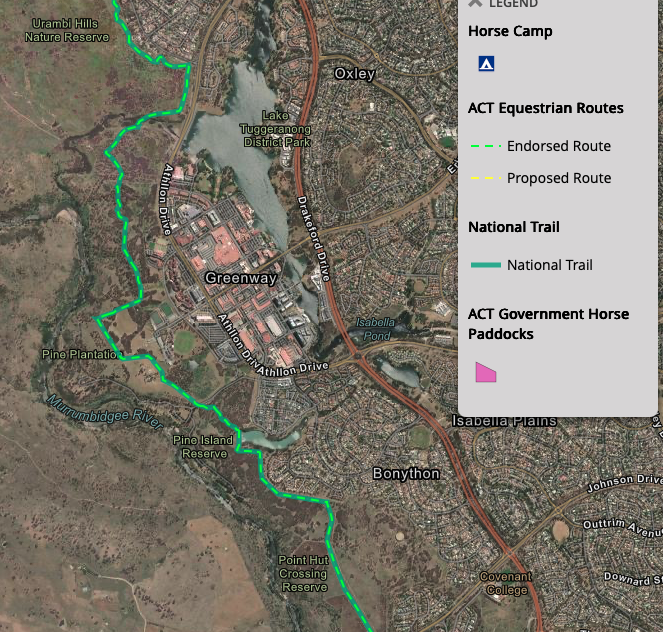Click the Point Hut Crossing Reserve label
Screen dimensions: 663x632
303,574
